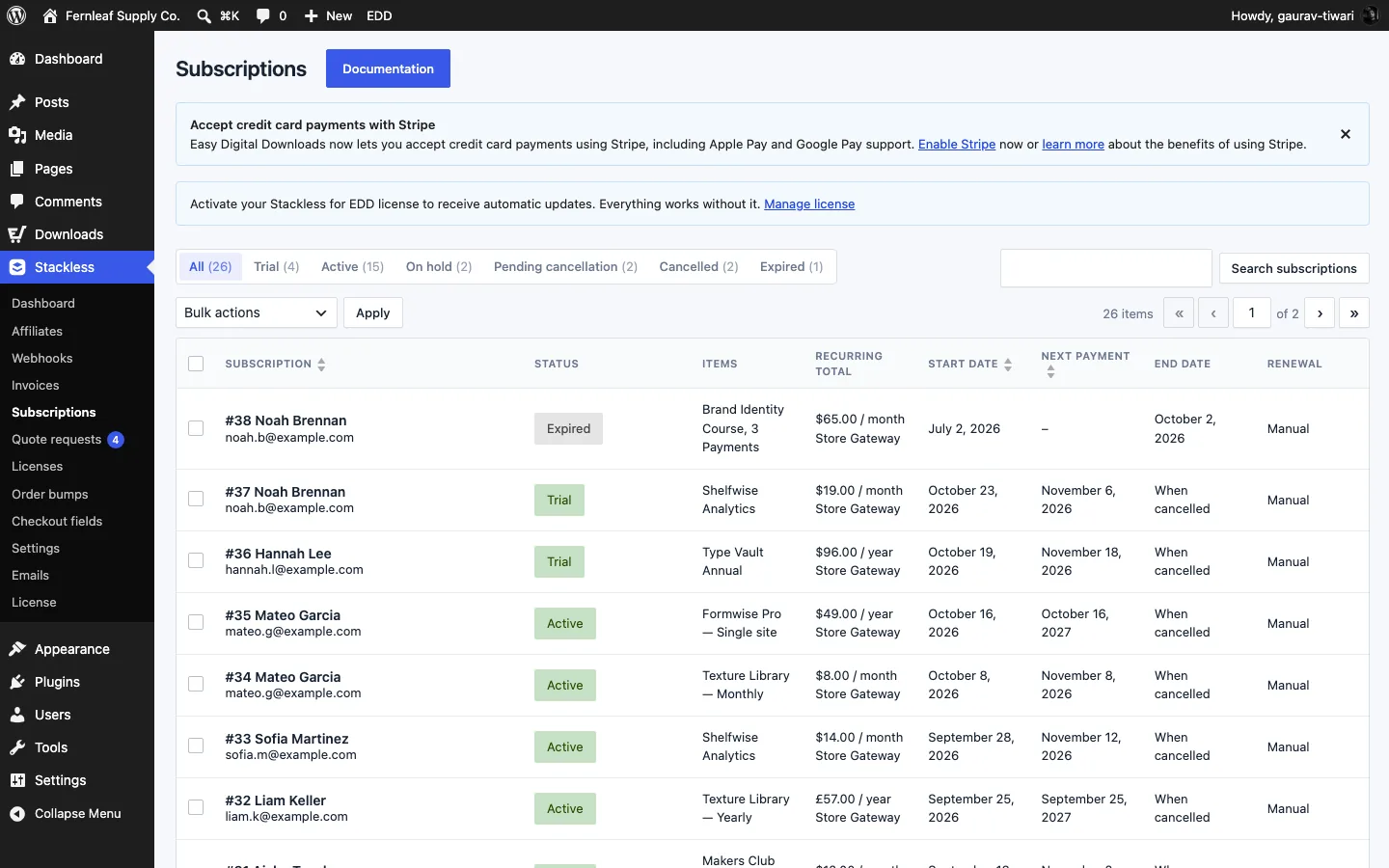Toggle the select-all subscriptions checkbox
Viewport: 1389px width, 868px height.
click(196, 364)
